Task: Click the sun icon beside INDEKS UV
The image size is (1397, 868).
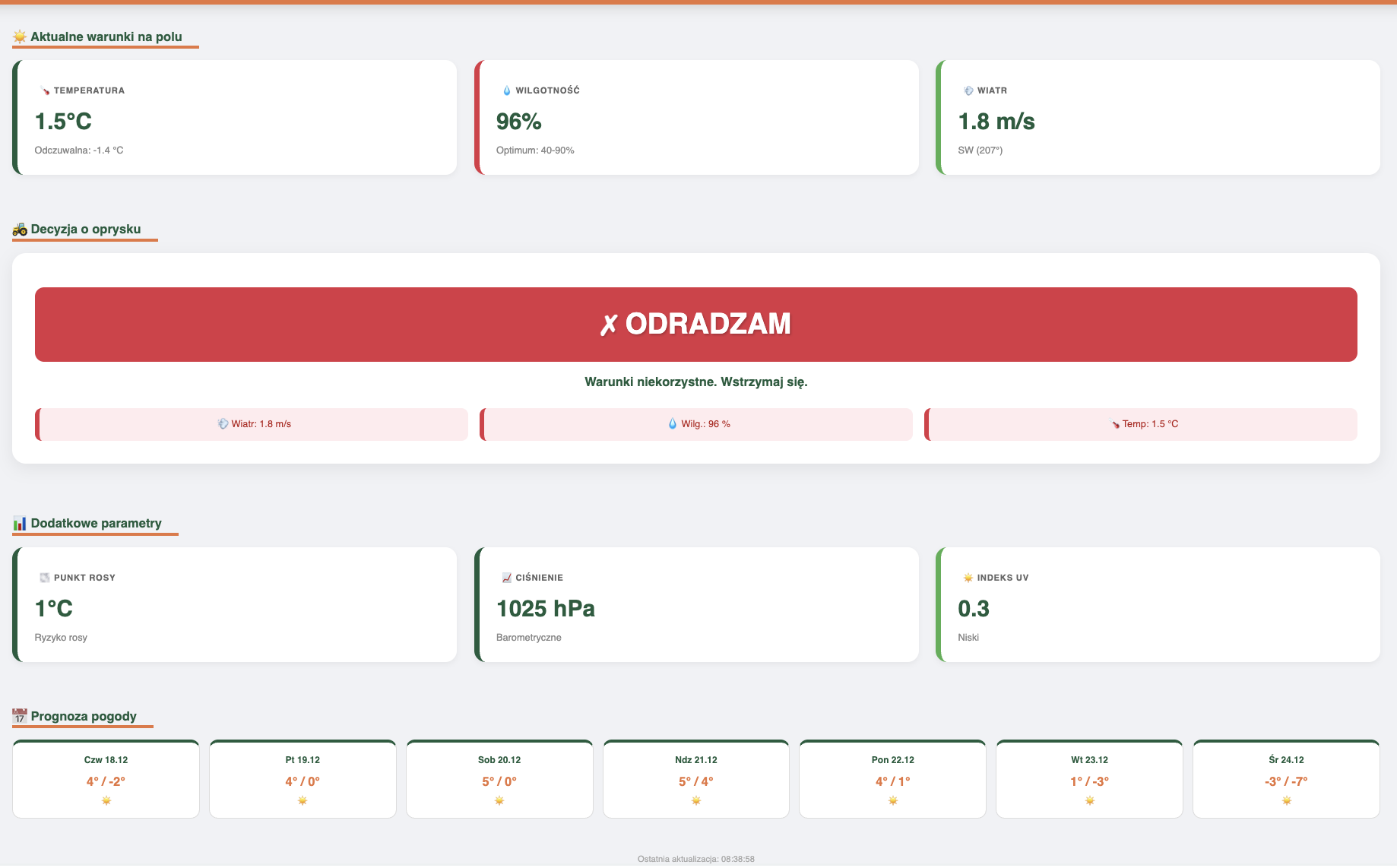Action: [x=968, y=578]
